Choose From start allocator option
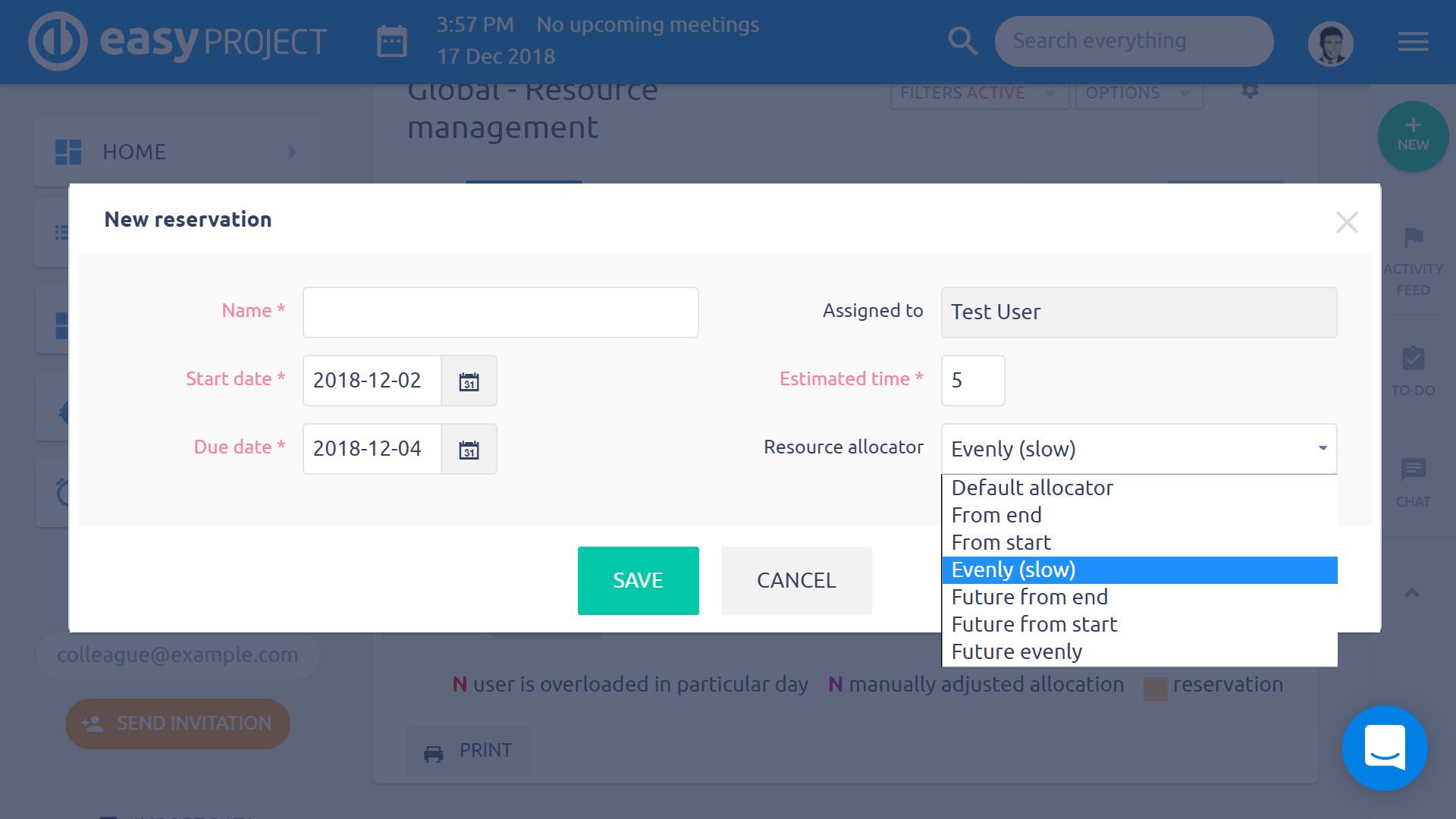This screenshot has height=819, width=1456. click(1001, 542)
